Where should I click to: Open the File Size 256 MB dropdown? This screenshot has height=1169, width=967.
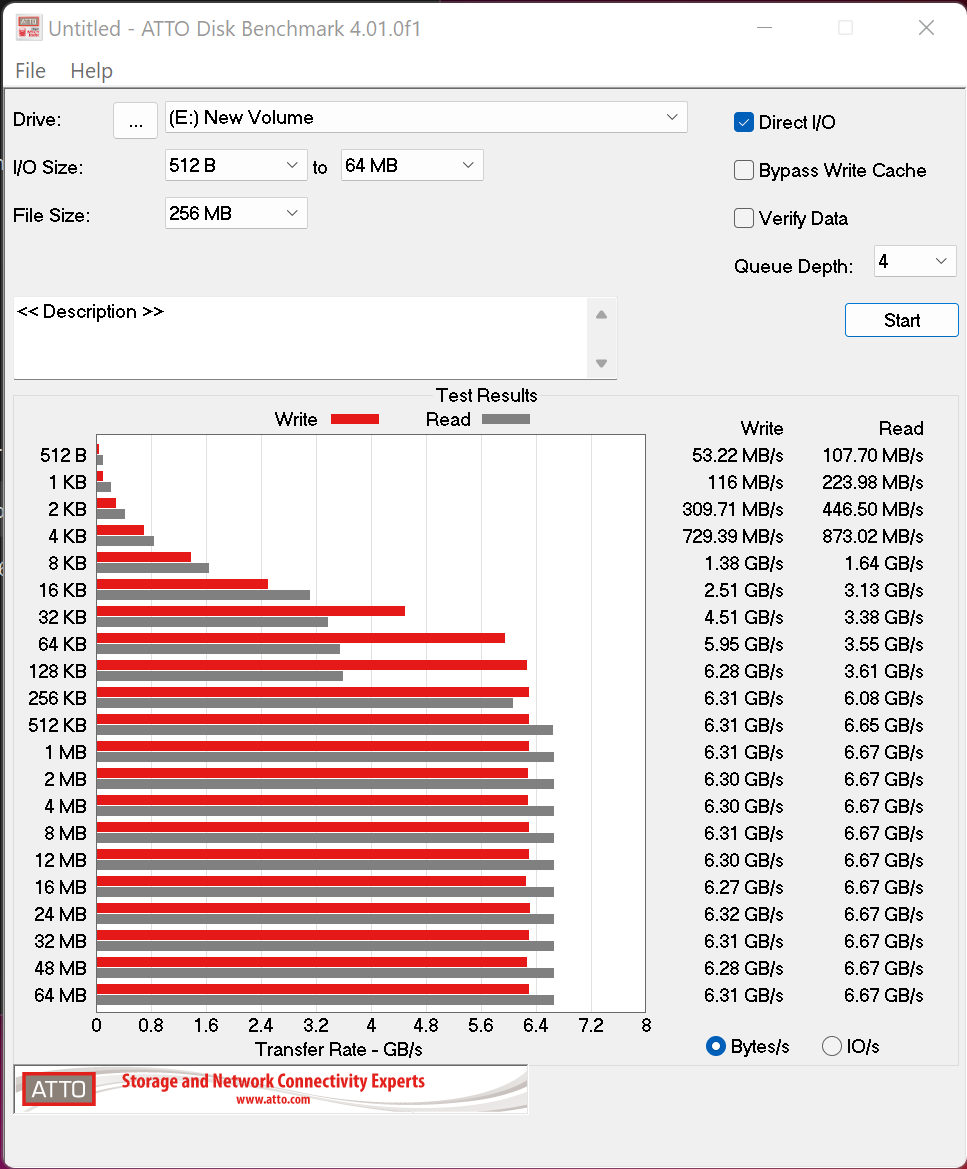point(236,213)
